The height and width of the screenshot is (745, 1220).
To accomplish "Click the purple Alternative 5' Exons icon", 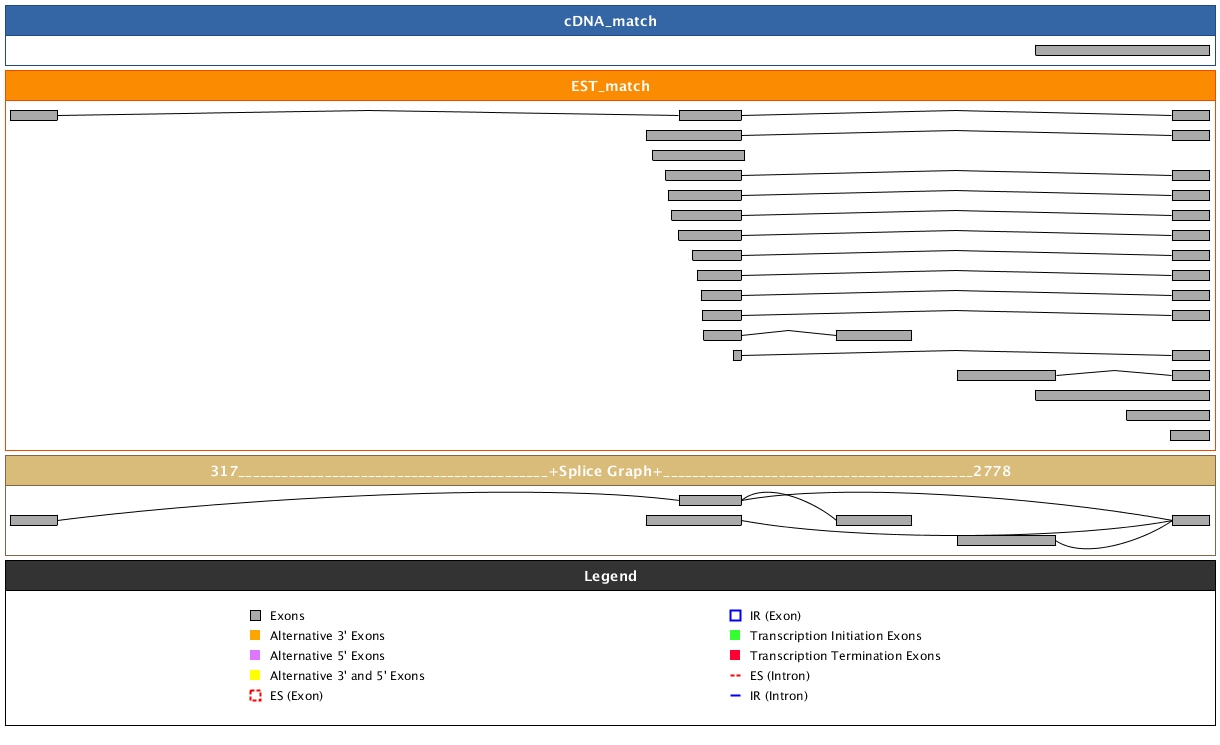I will 255,656.
